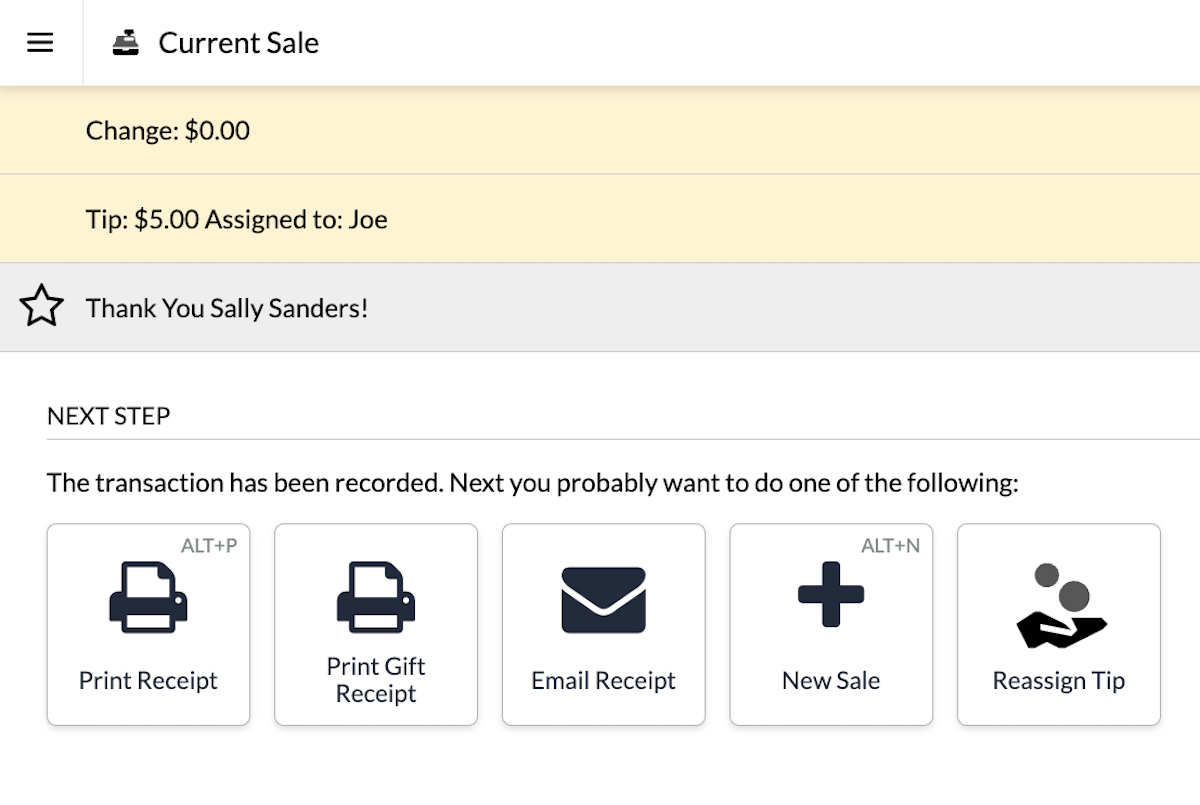Open the hamburger navigation menu
Screen dimensions: 1200x805
40,43
